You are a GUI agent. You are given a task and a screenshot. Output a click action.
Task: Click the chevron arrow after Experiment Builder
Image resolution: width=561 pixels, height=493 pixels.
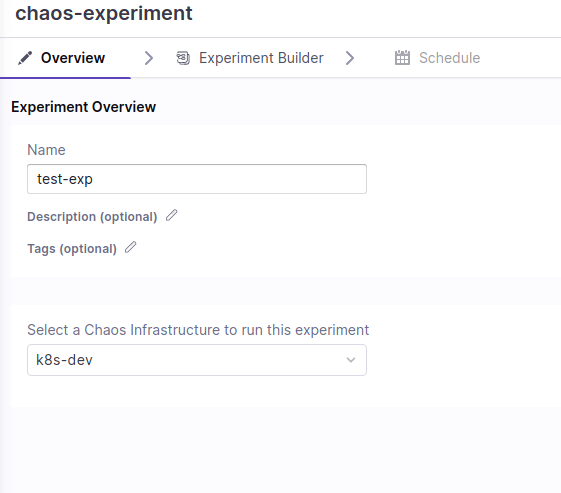click(350, 58)
